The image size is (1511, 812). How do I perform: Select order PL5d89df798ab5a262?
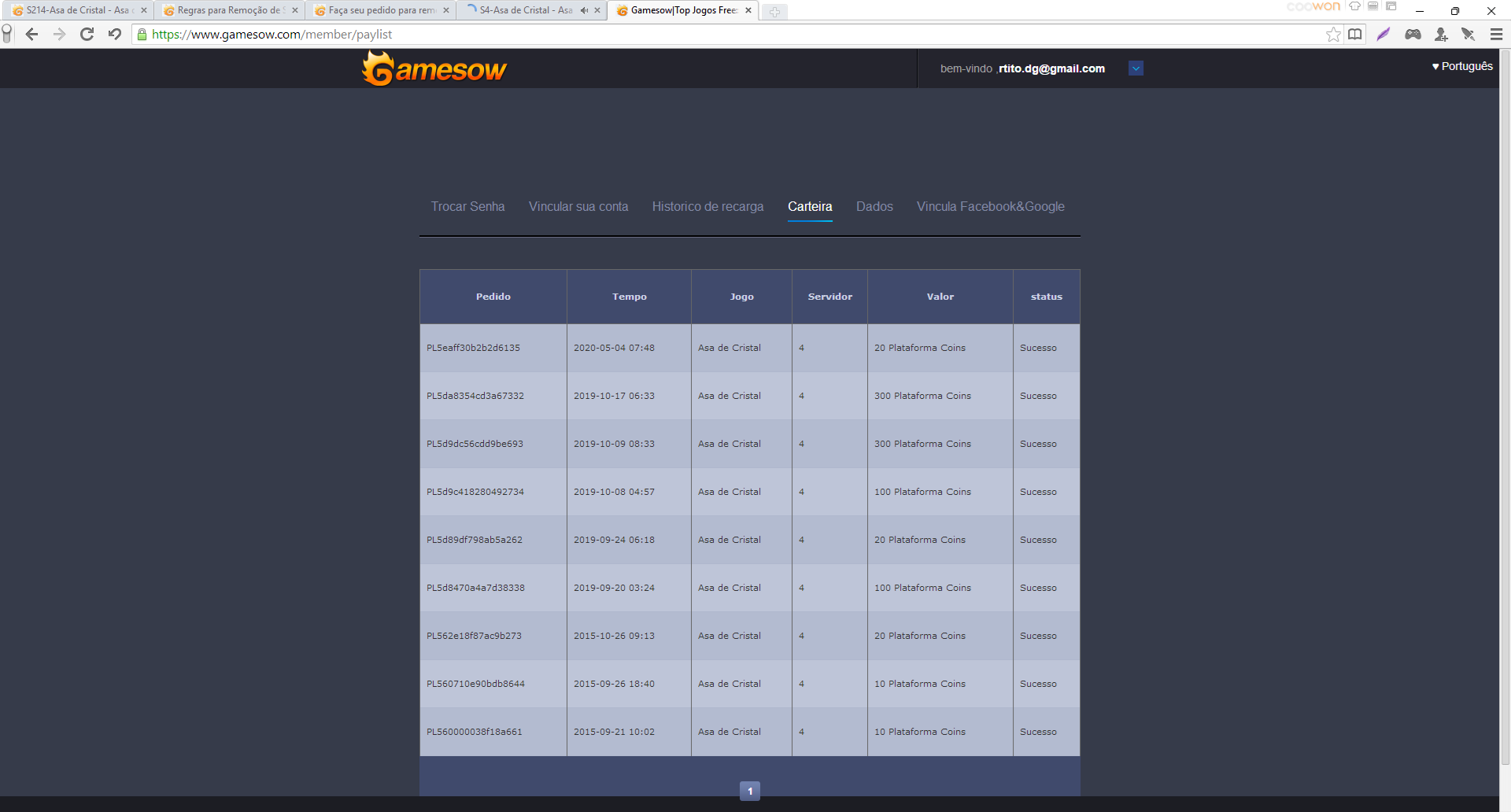pyautogui.click(x=475, y=540)
